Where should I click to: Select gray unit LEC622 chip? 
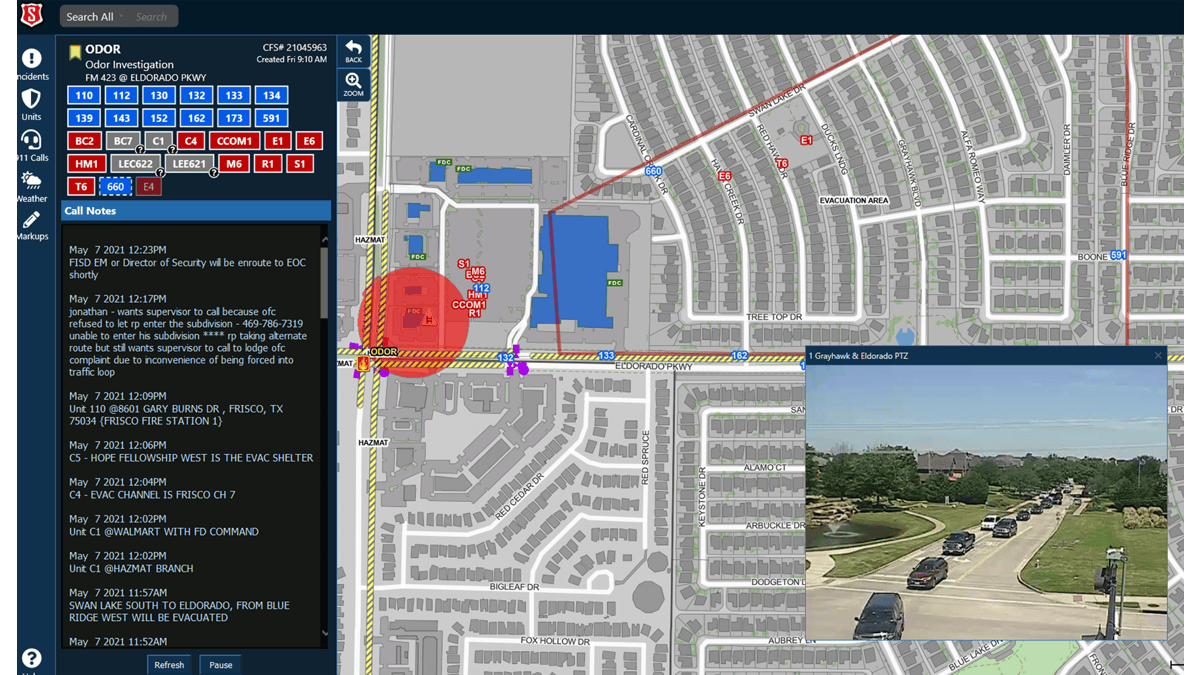(x=135, y=164)
